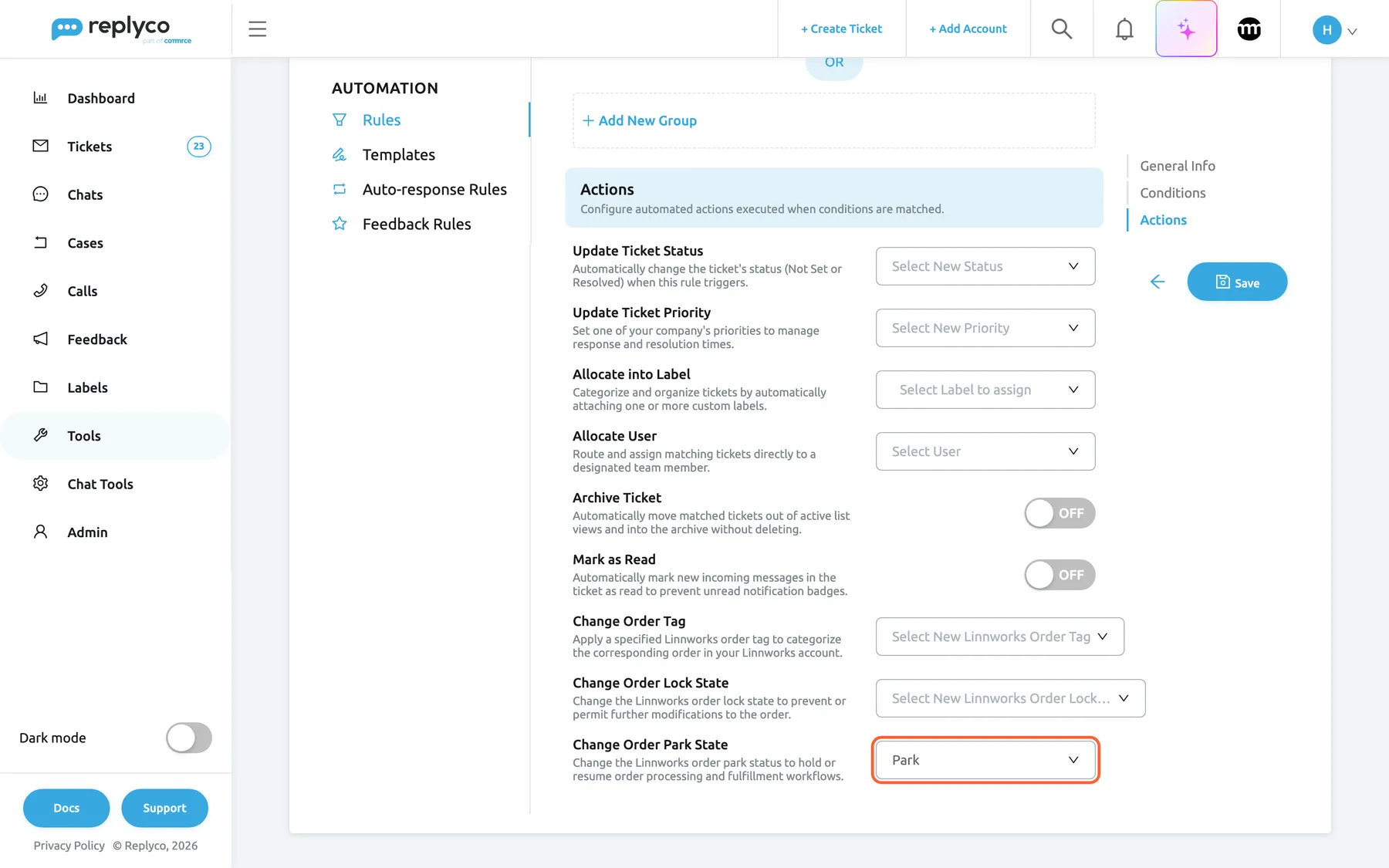Screen dimensions: 1389x868
Task: Open the Select Label to assign dropdown
Action: coord(985,390)
